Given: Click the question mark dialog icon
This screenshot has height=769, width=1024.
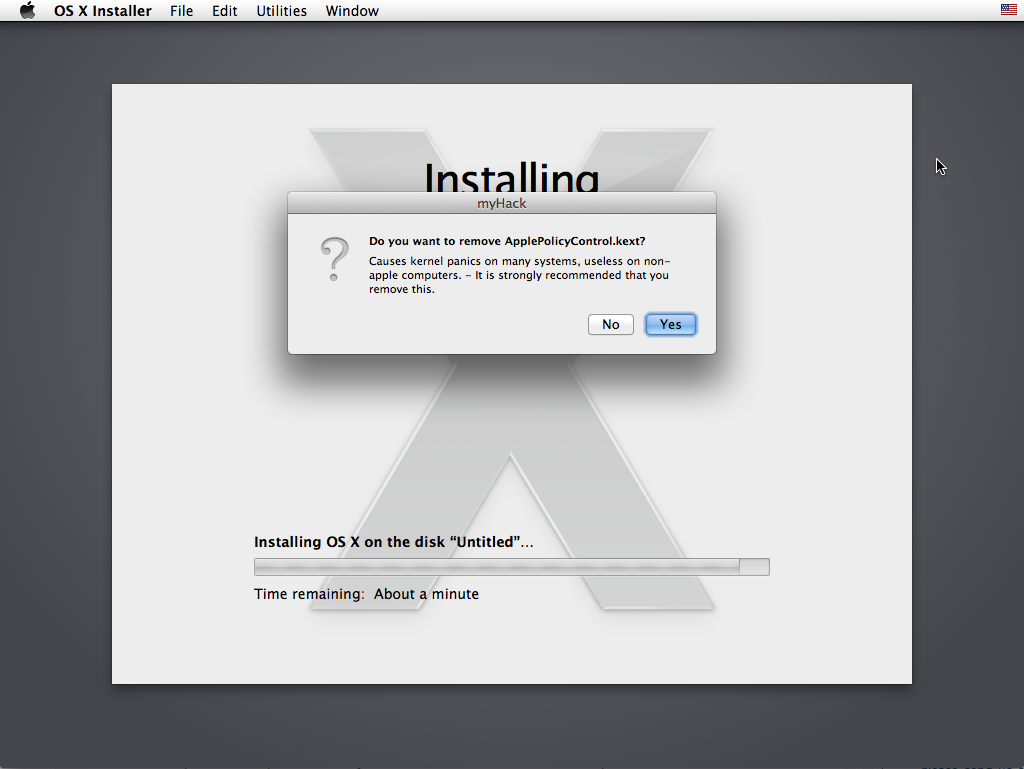Looking at the screenshot, I should tap(334, 259).
